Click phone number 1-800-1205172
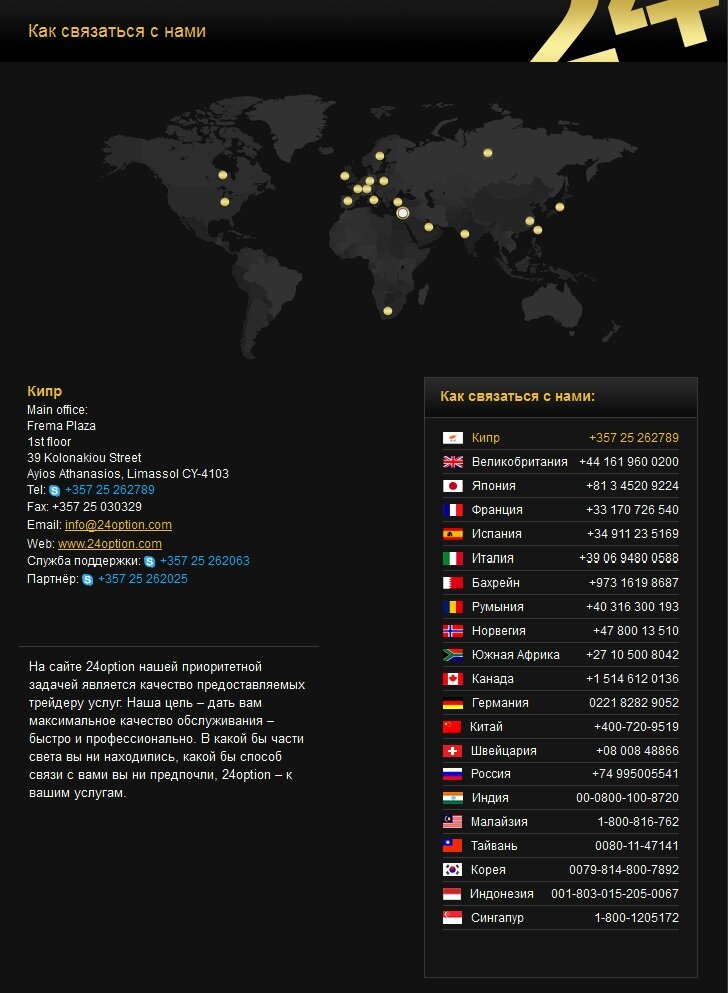728x993 pixels. coord(637,918)
